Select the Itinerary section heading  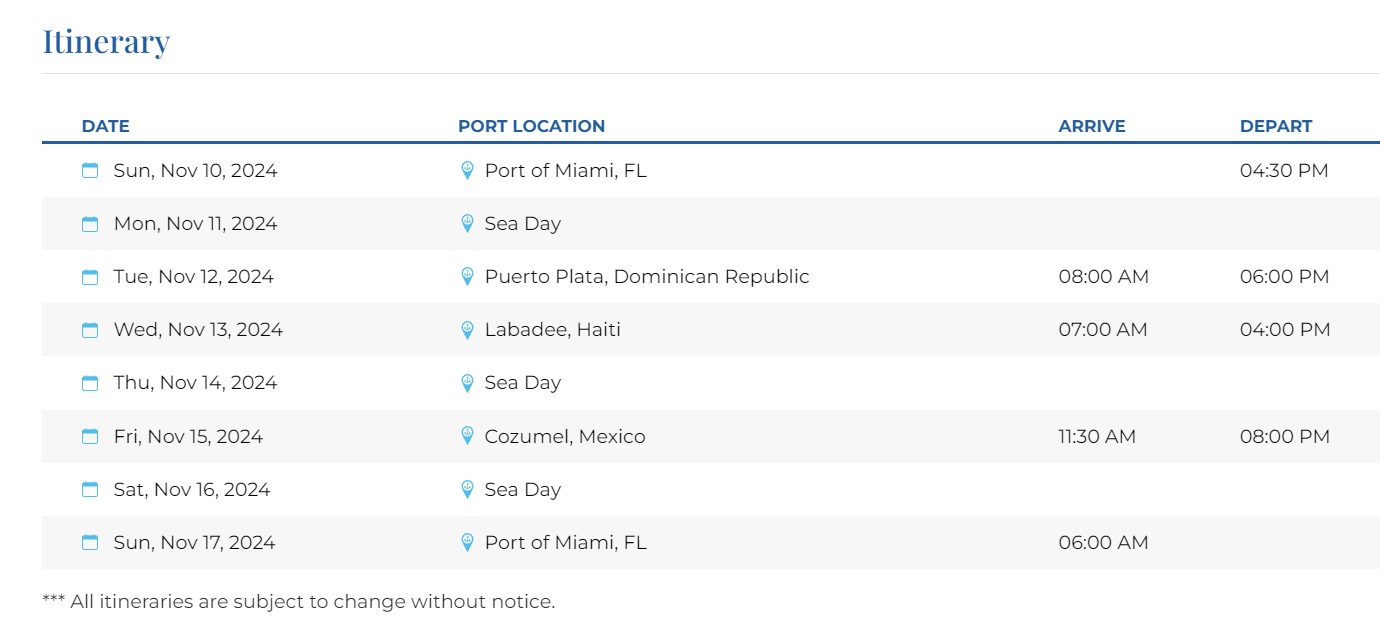[106, 42]
